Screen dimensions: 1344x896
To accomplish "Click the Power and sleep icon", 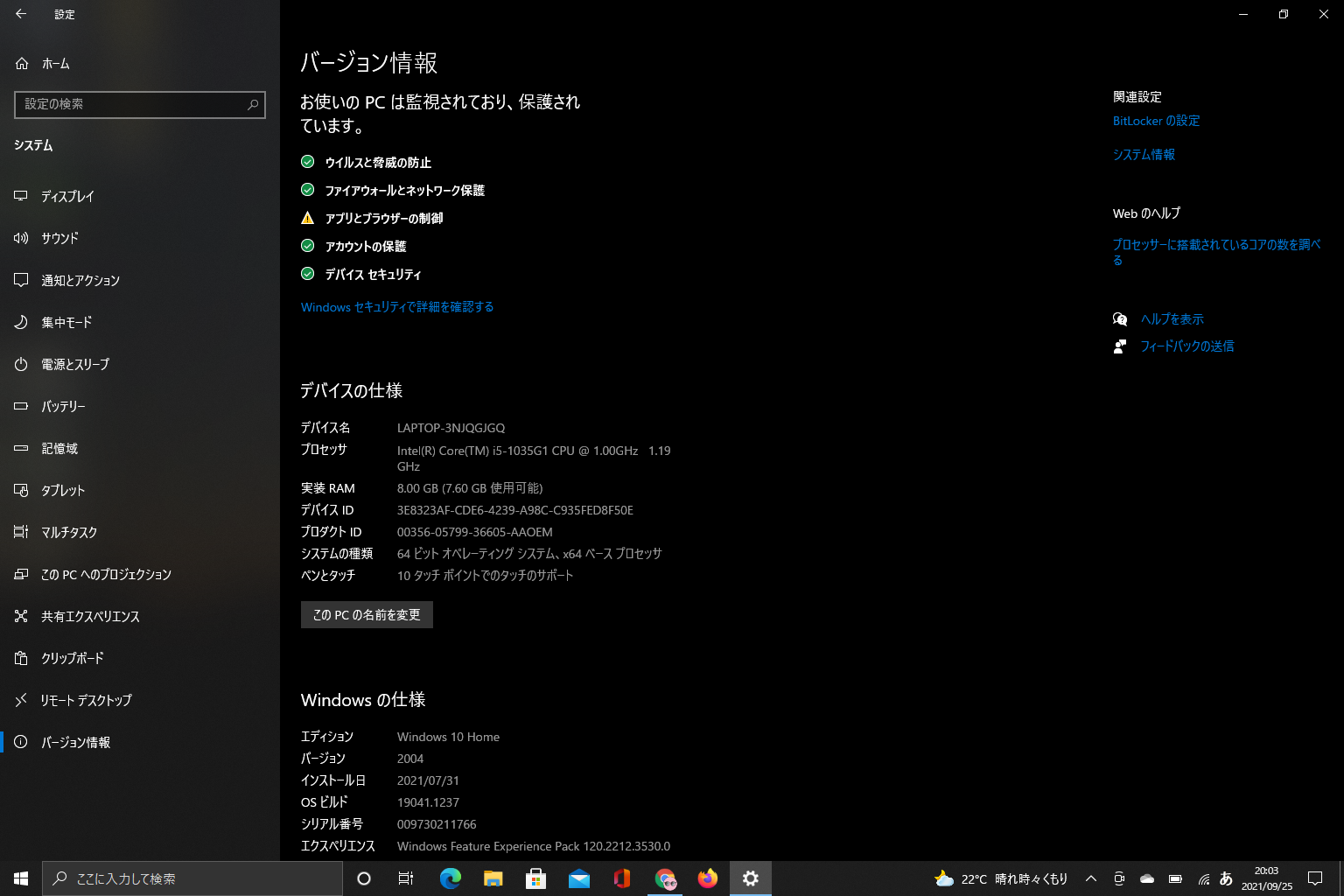I will (x=21, y=364).
